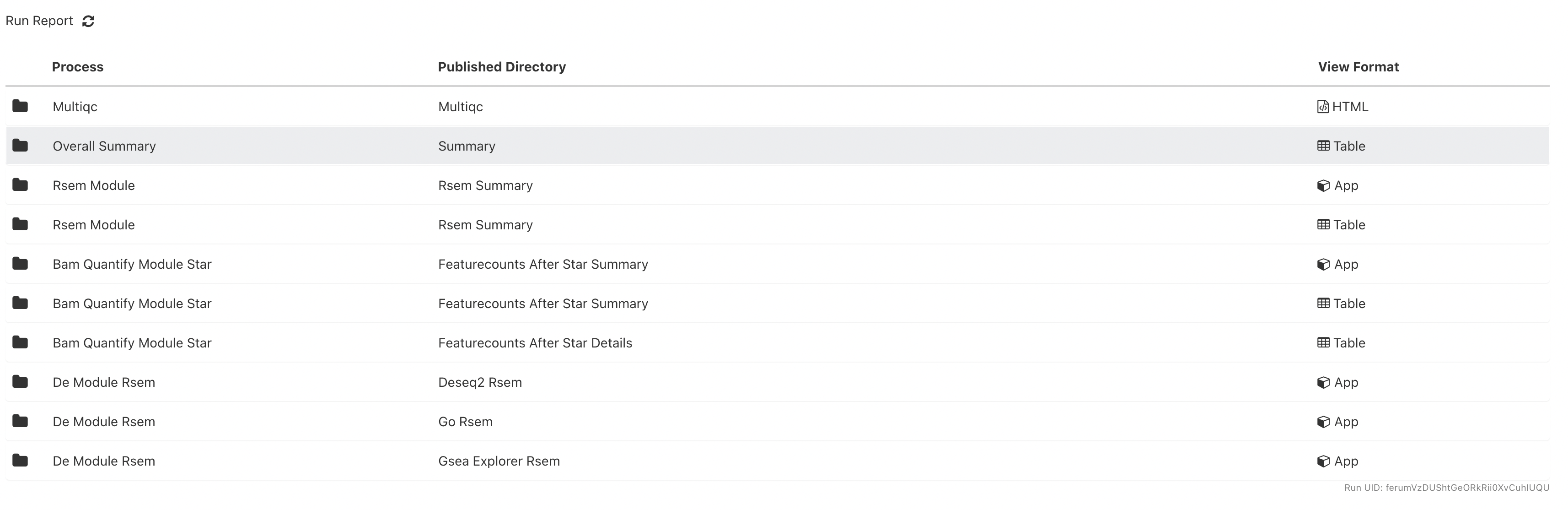1568x510 pixels.
Task: Open the Summary published directory entry
Action: (x=467, y=146)
